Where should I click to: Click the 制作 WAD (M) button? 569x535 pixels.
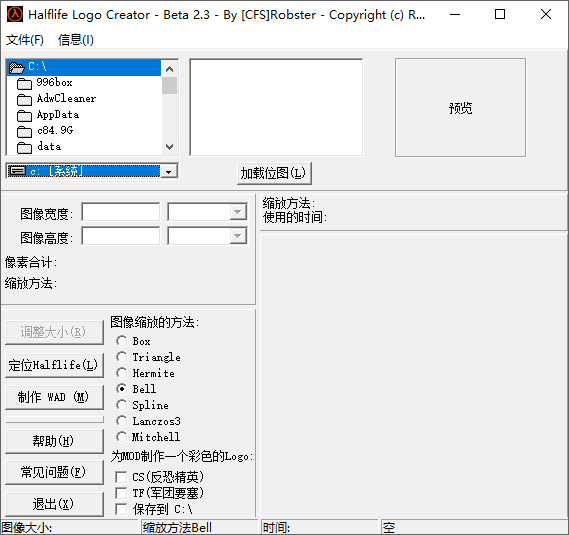pos(54,397)
